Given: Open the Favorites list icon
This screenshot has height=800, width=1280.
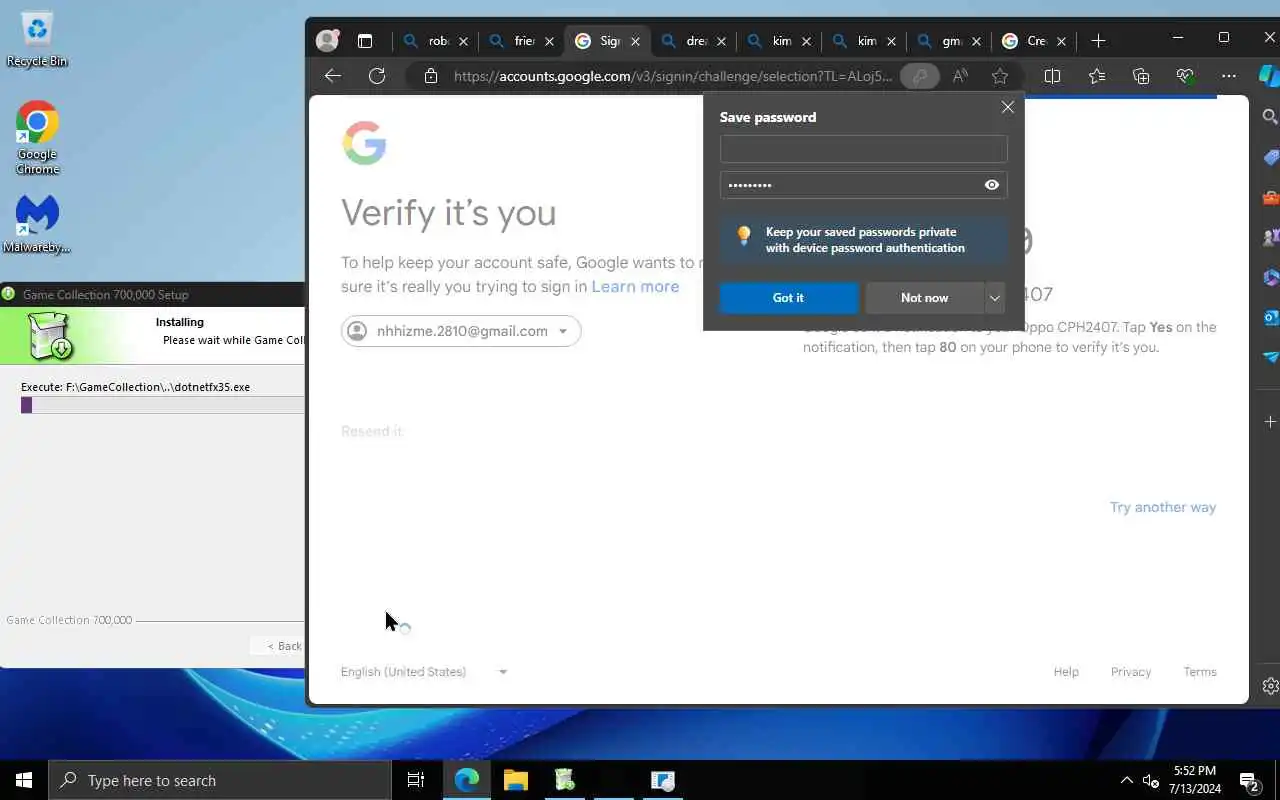Looking at the screenshot, I should pos(1097,76).
